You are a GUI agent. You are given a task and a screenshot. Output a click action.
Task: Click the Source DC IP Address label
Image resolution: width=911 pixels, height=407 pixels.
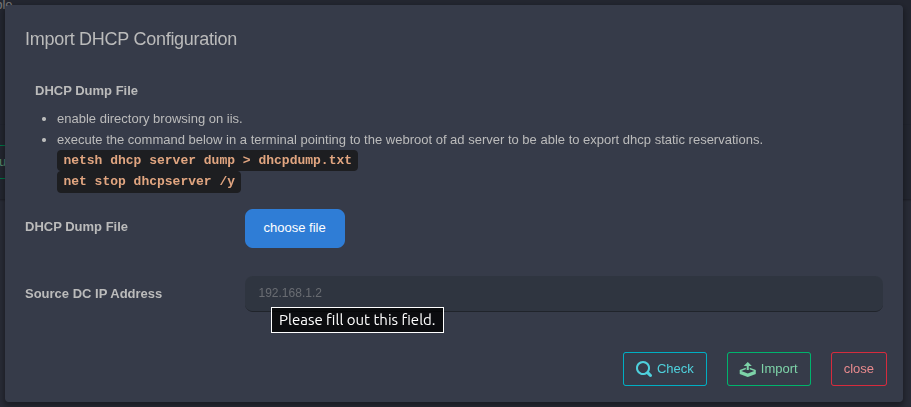tap(94, 294)
